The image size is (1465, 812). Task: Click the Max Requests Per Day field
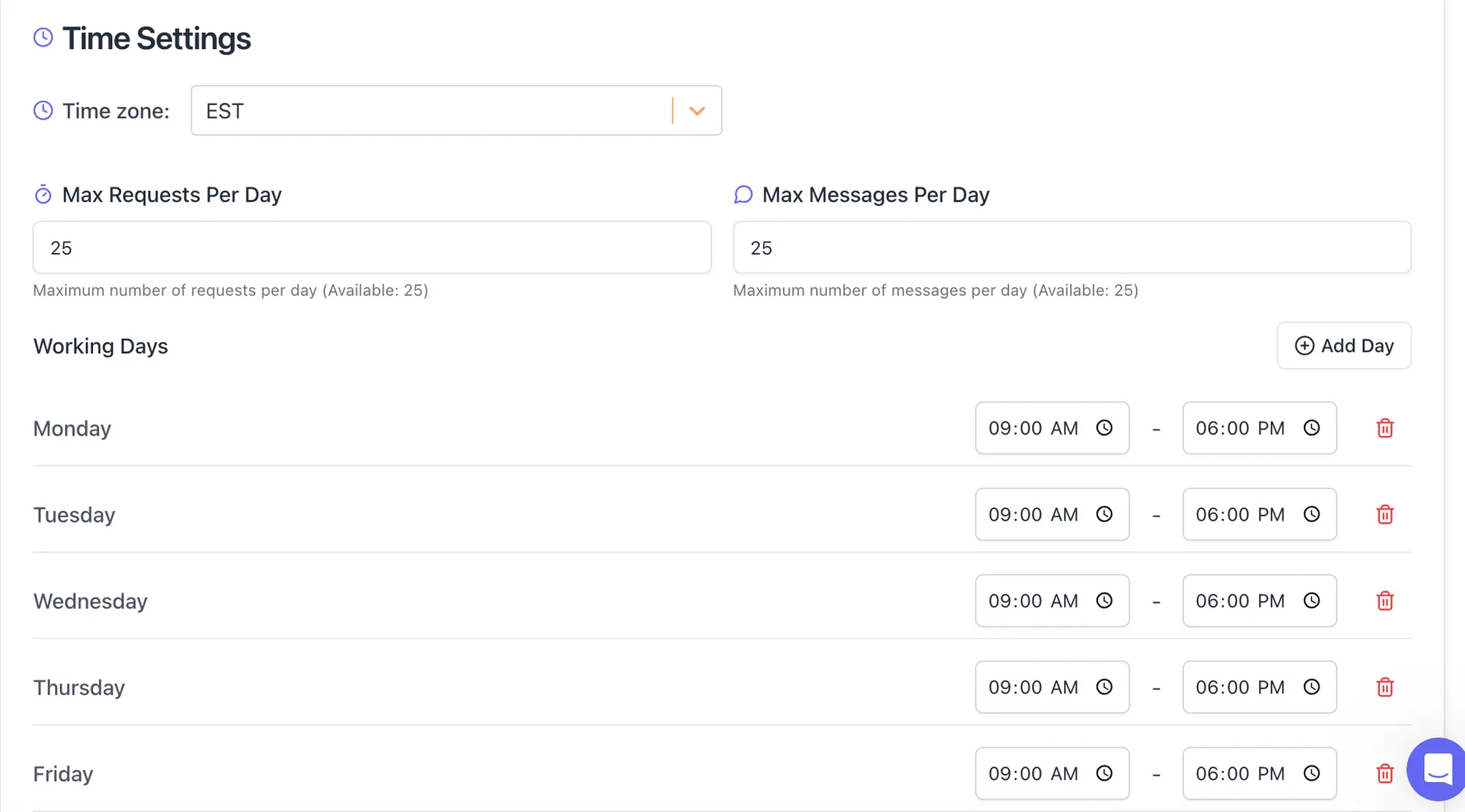pyautogui.click(x=371, y=247)
